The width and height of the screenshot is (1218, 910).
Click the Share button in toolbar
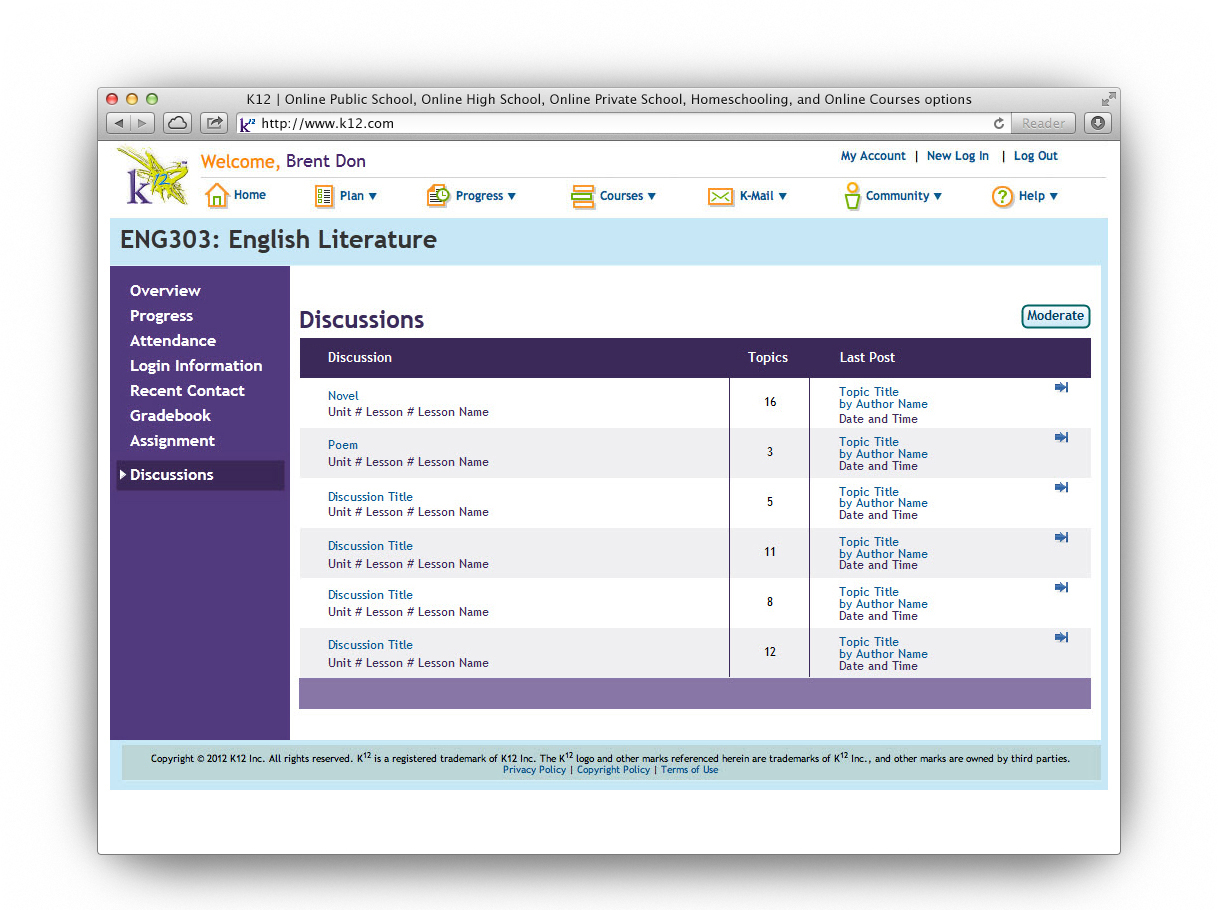coord(214,123)
